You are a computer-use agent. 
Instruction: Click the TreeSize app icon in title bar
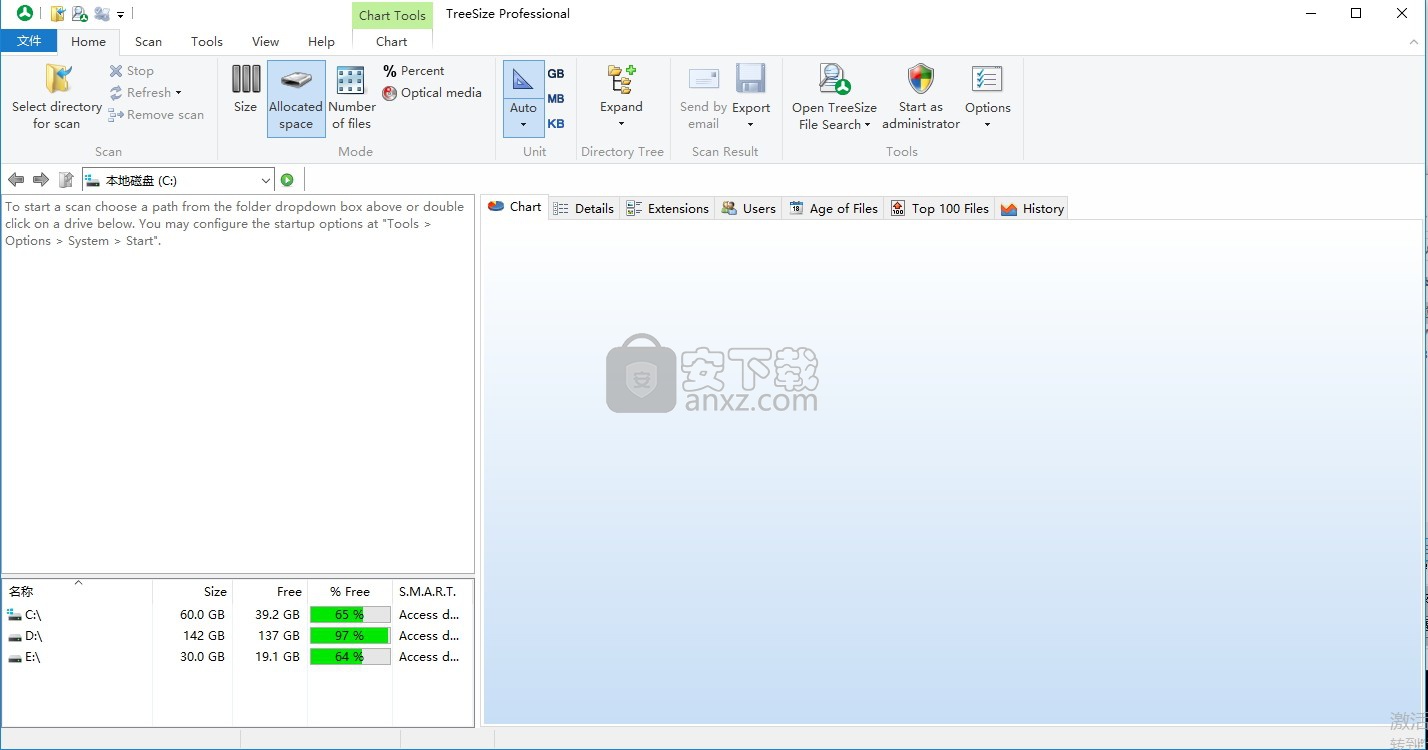tap(25, 13)
